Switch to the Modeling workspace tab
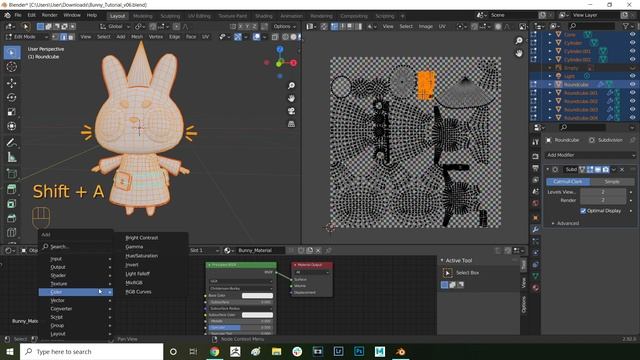640x360 pixels. point(142,16)
